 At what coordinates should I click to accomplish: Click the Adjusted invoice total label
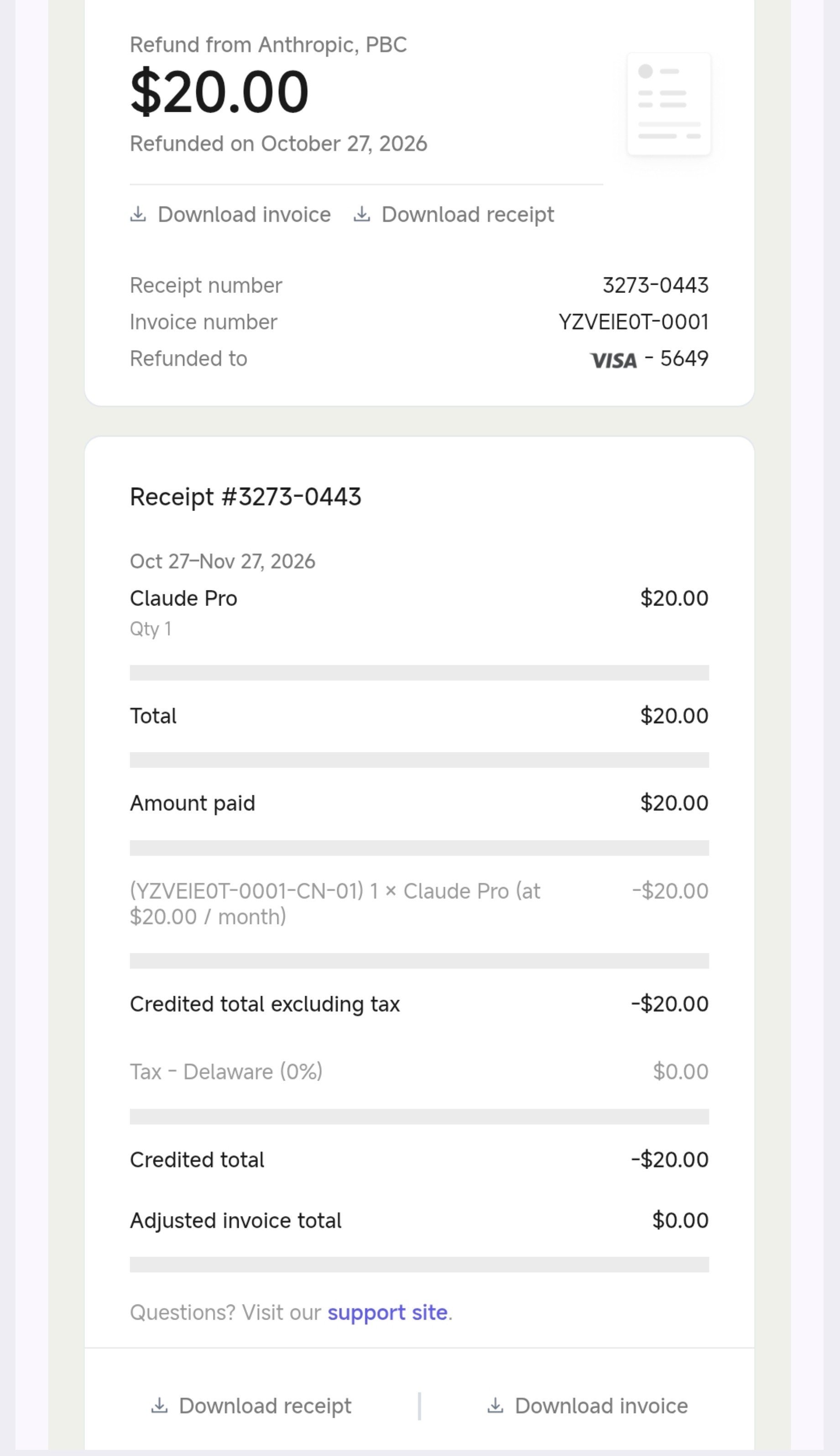pos(235,1220)
